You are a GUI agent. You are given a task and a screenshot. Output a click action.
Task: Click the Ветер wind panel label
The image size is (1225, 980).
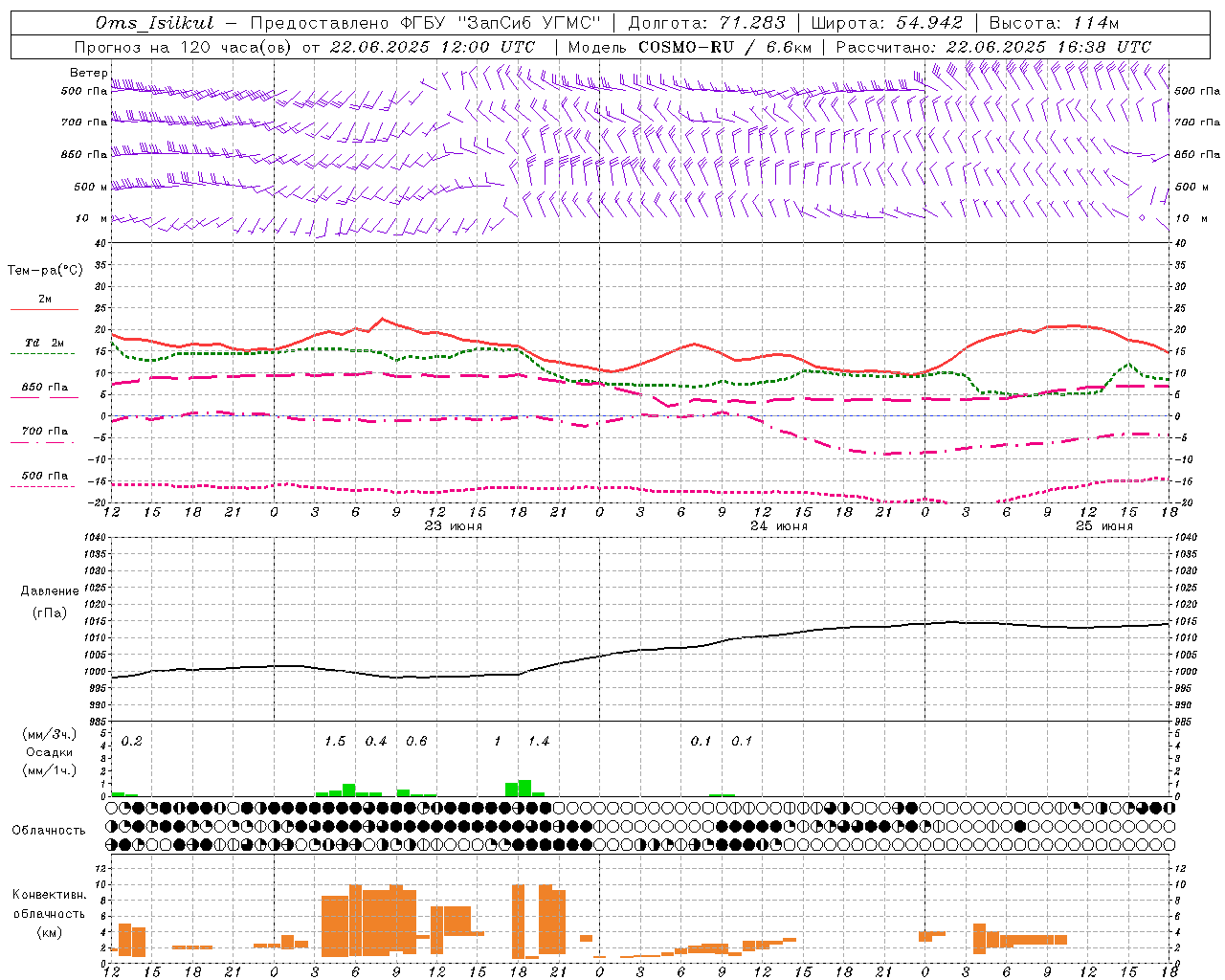[x=88, y=73]
